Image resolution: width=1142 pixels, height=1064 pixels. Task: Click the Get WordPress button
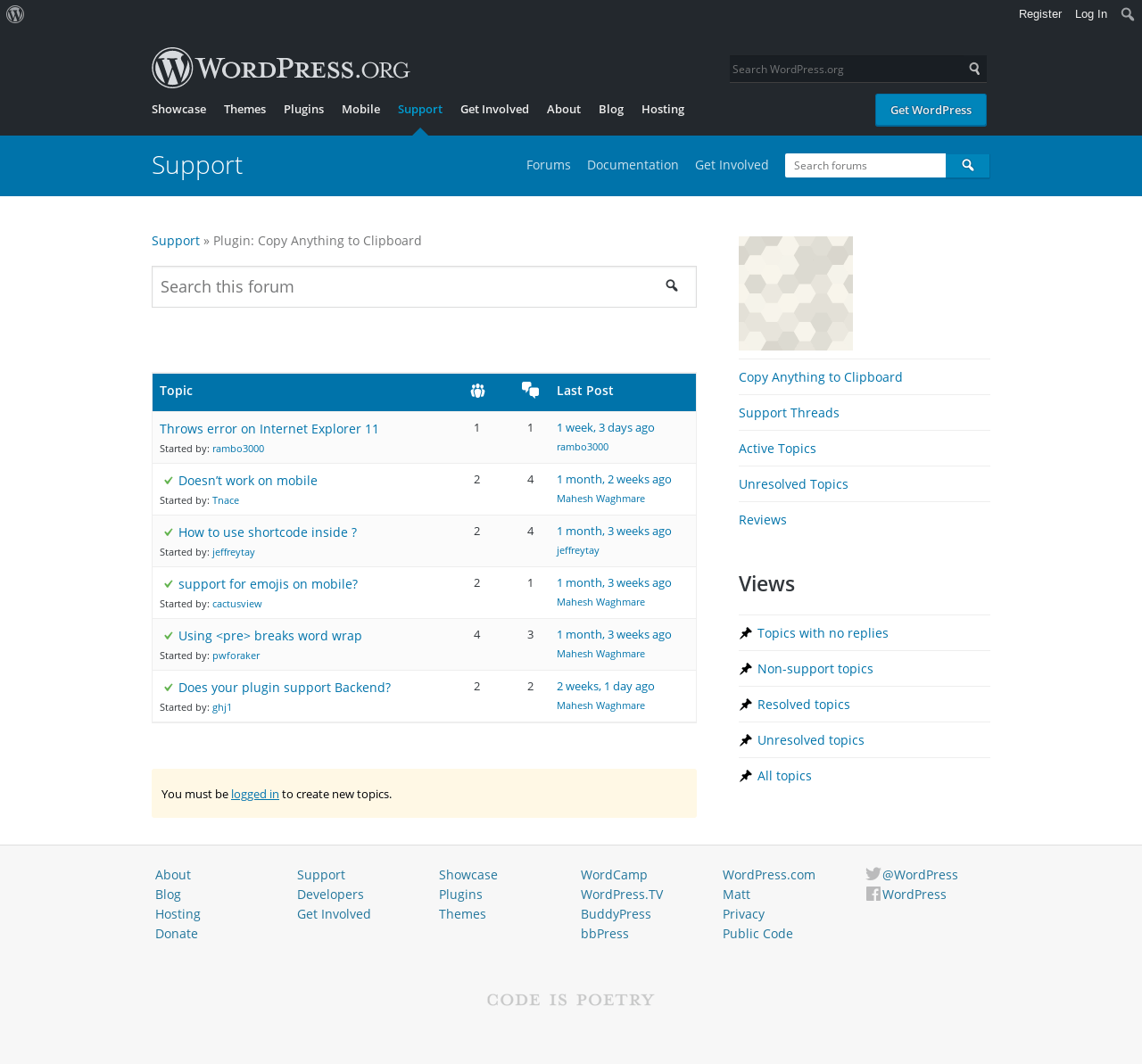click(931, 110)
